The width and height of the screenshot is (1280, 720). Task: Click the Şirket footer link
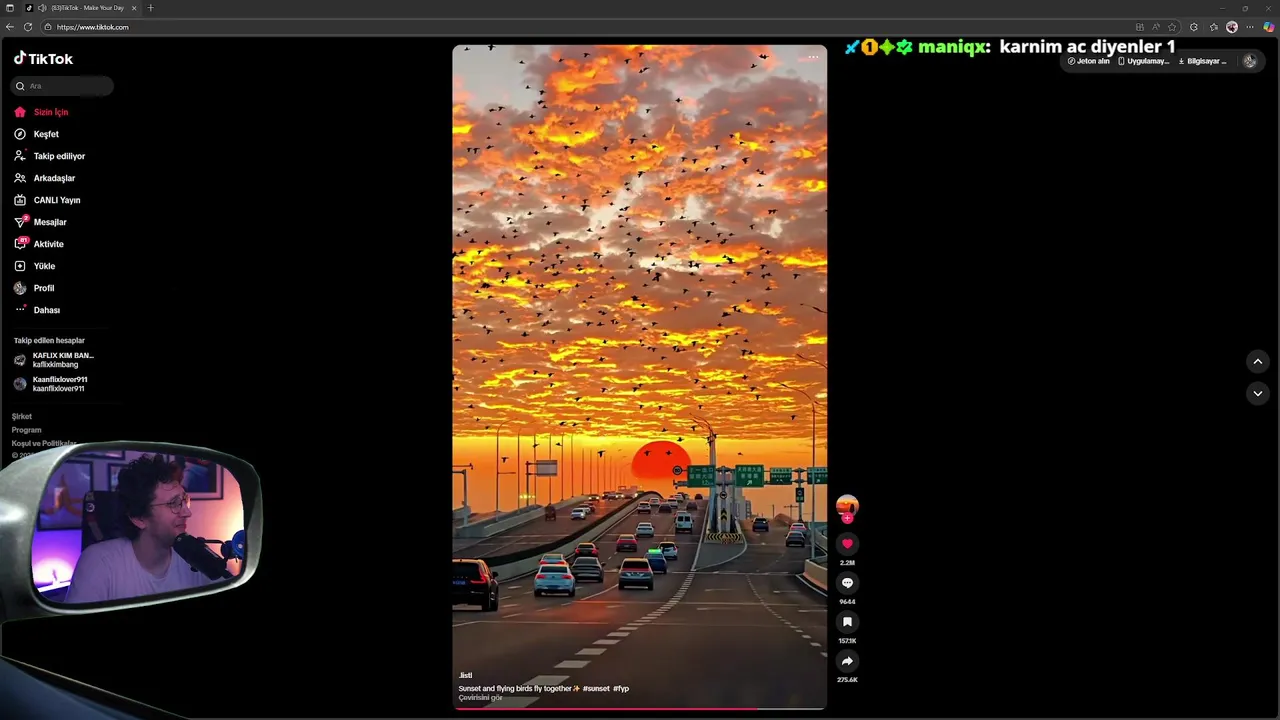pyautogui.click(x=22, y=416)
